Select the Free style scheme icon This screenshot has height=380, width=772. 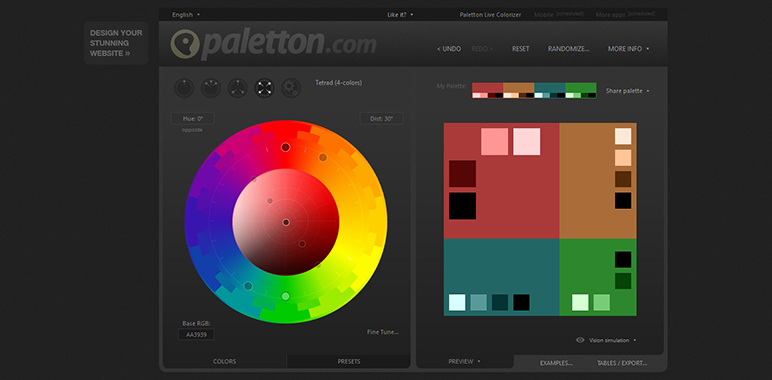291,88
